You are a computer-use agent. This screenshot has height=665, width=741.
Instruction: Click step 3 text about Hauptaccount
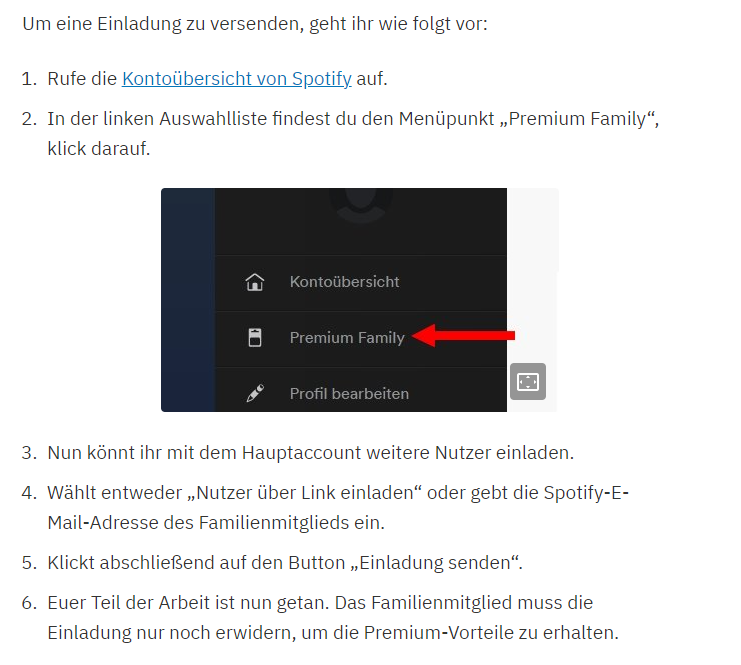coord(310,453)
